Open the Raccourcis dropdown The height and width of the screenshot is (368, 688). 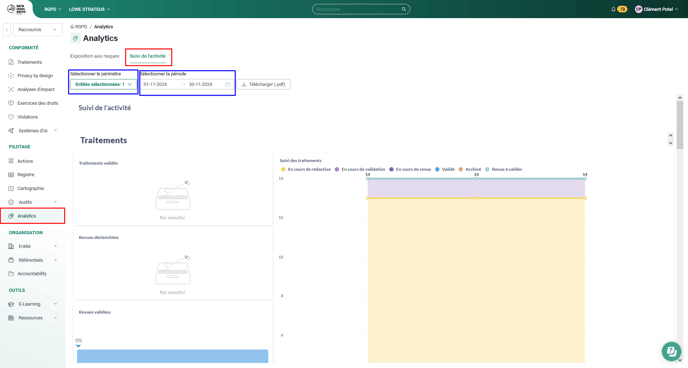tap(37, 30)
